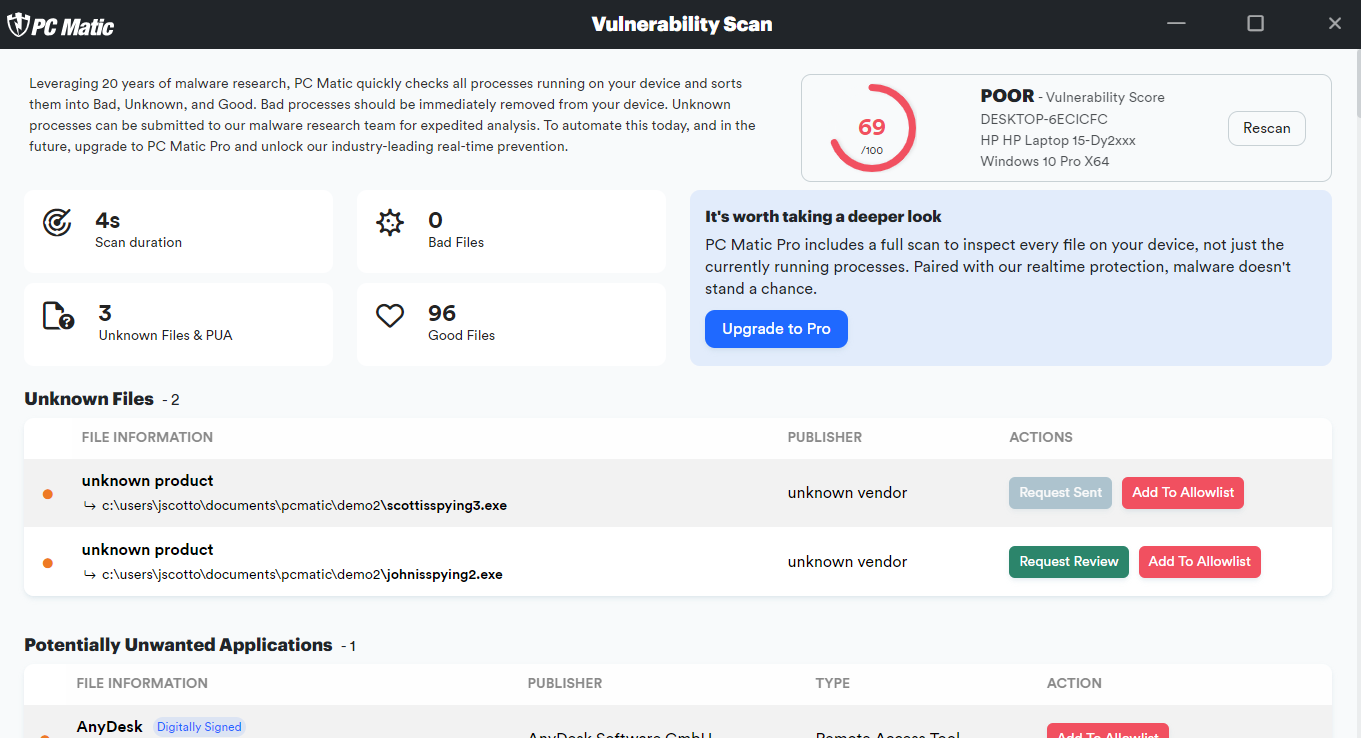Click the 69/100 vulnerability score gauge

[x=872, y=128]
